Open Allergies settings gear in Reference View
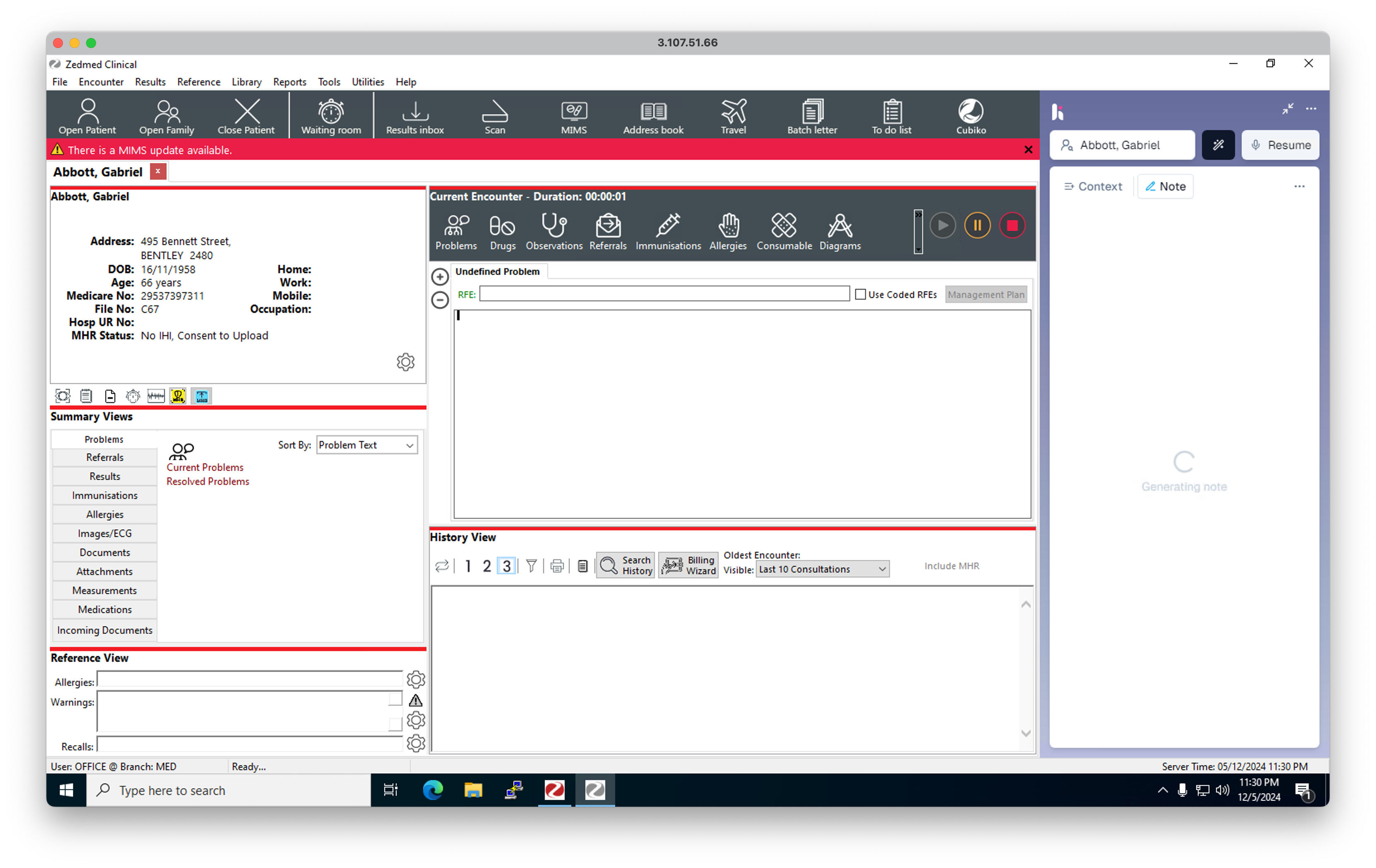This screenshot has height=868, width=1376. click(416, 680)
